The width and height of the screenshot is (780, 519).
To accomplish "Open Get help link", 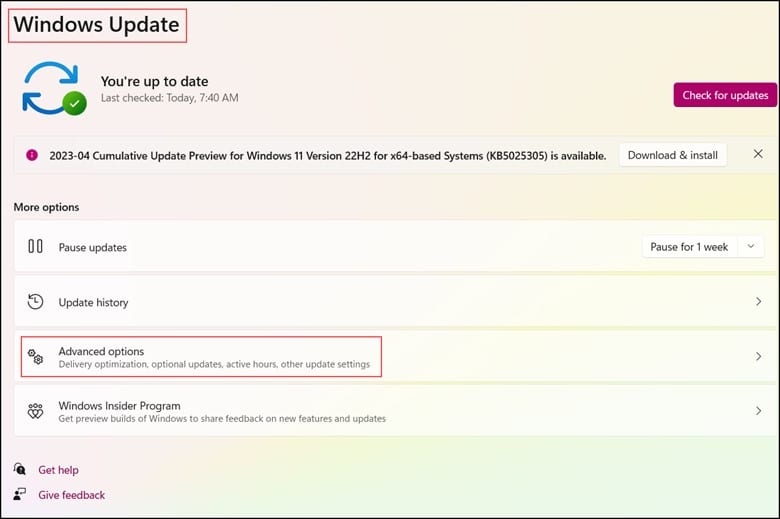I will 58,470.
